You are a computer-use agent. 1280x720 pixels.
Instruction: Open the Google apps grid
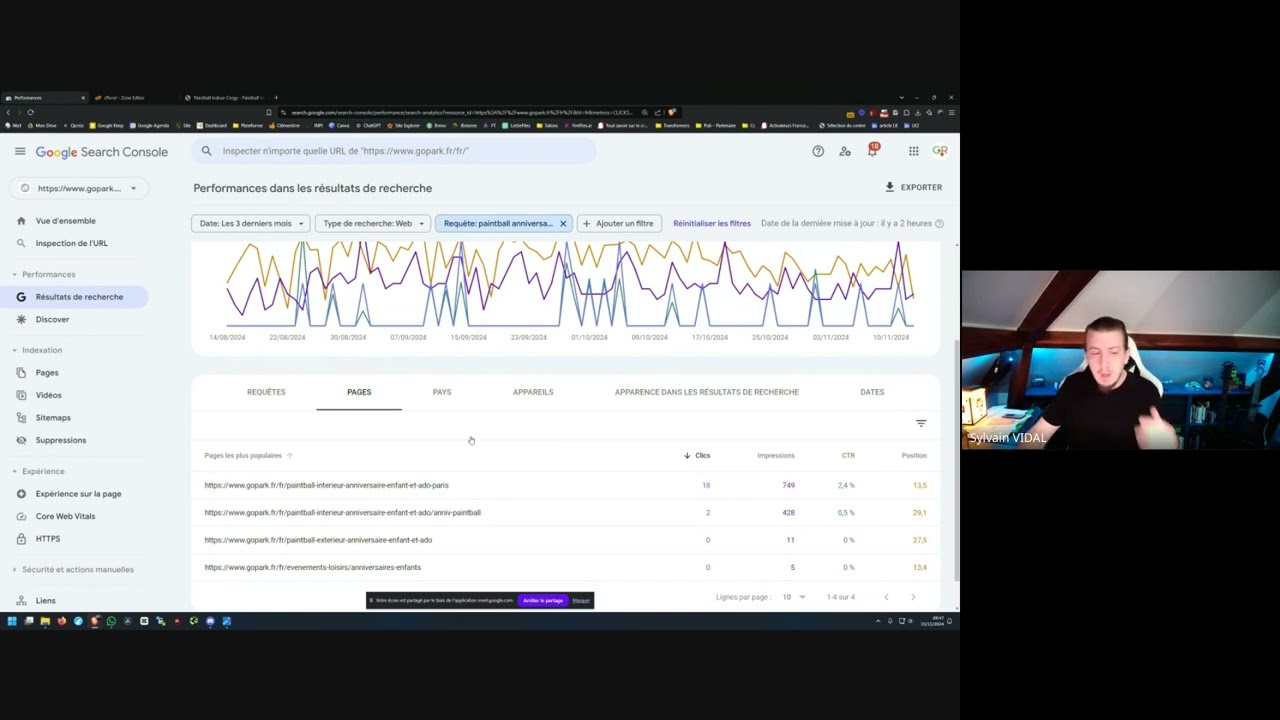[x=913, y=151]
